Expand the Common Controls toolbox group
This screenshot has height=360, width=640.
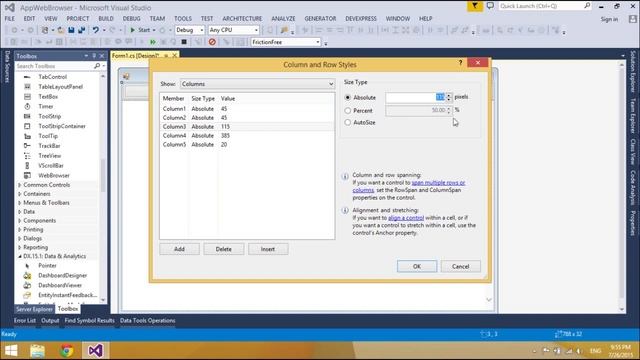point(20,185)
